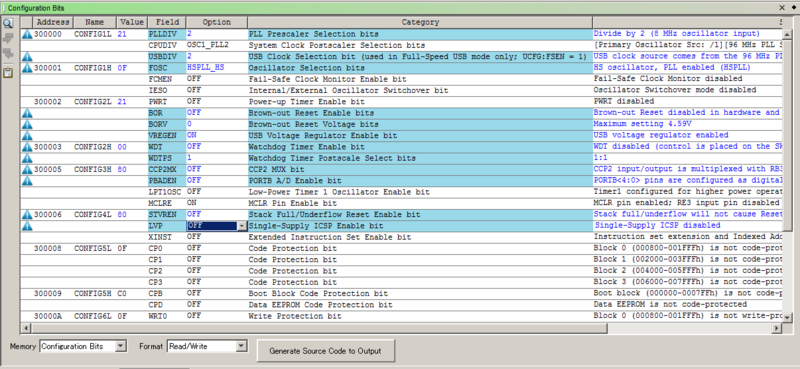Click warning icon beside FOSC row
Screen dimensions: 800x369
tap(27, 68)
